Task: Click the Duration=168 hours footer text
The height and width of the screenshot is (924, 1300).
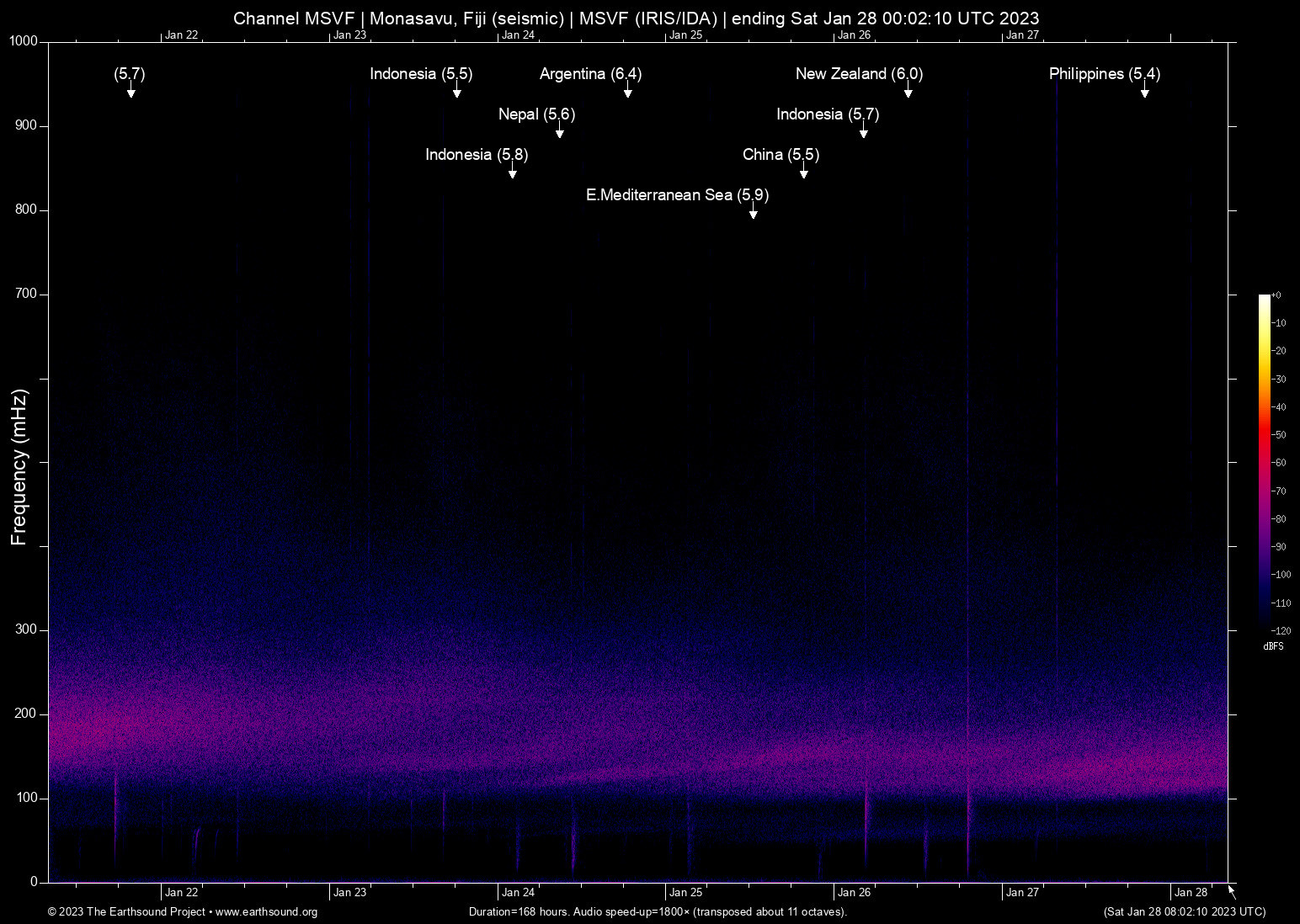Action: click(657, 912)
